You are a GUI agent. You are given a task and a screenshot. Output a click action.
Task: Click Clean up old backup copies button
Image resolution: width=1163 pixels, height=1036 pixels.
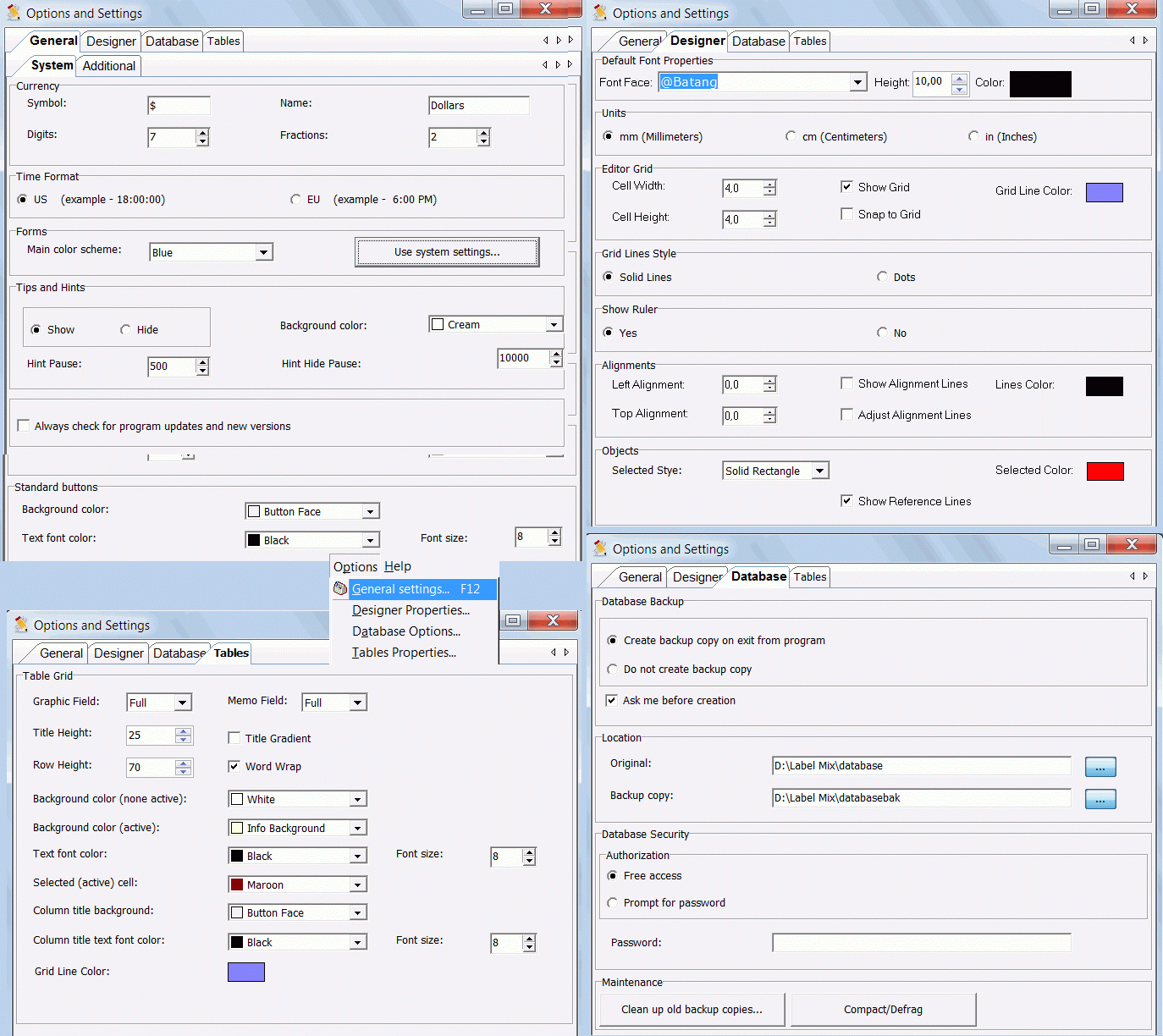tap(692, 1010)
